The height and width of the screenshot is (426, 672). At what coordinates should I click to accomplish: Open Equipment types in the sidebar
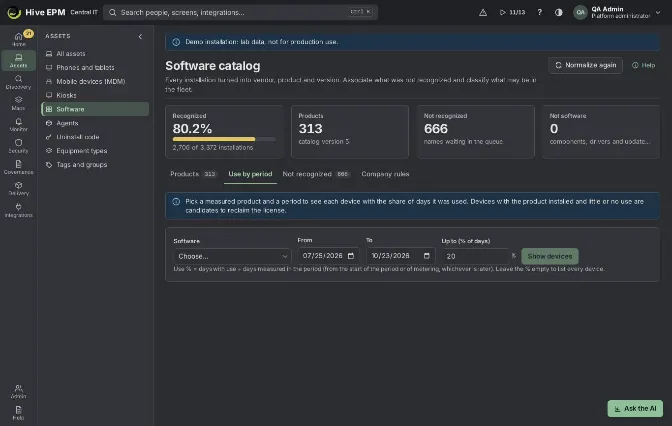tap(95, 151)
